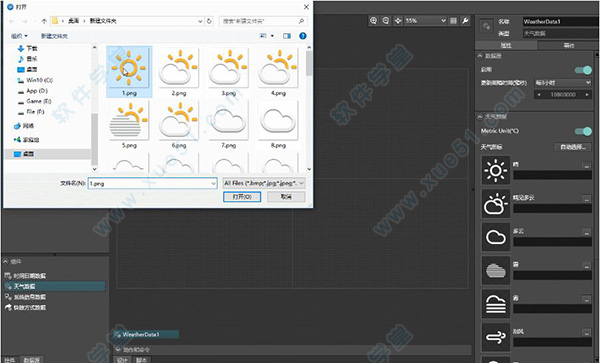Viewport: 600px width, 363px height.
Task: Open the address bar history dropdown
Action: tap(200, 21)
